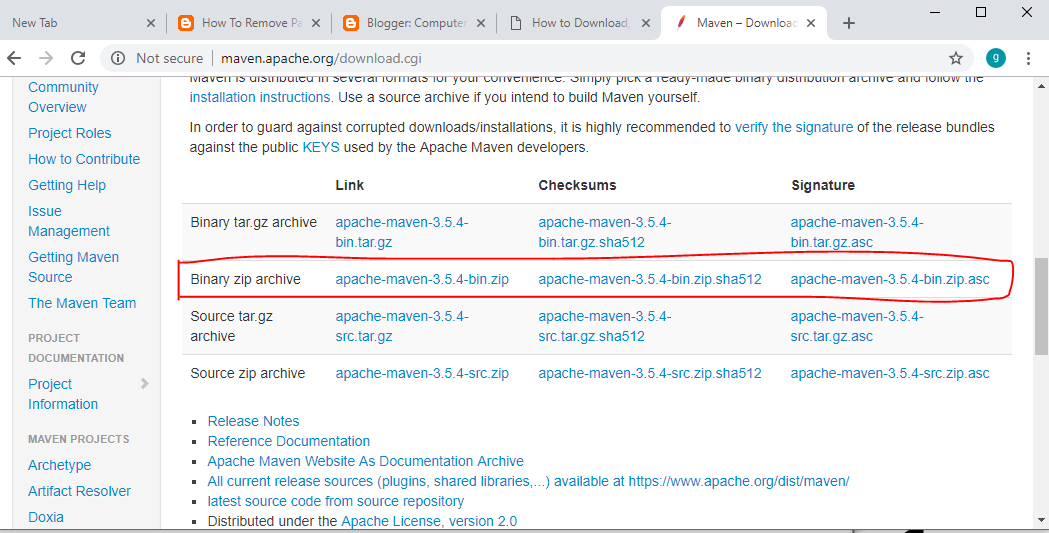Image resolution: width=1049 pixels, height=533 pixels.
Task: Close the Maven – Download tab
Action: (811, 23)
